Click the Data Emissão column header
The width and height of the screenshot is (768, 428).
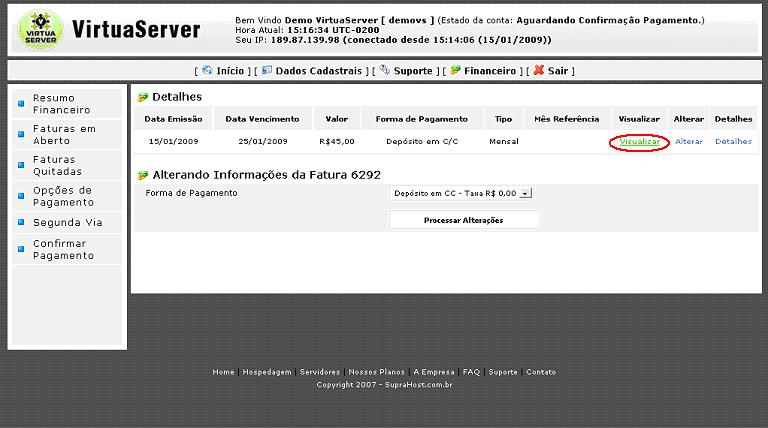tap(173, 119)
